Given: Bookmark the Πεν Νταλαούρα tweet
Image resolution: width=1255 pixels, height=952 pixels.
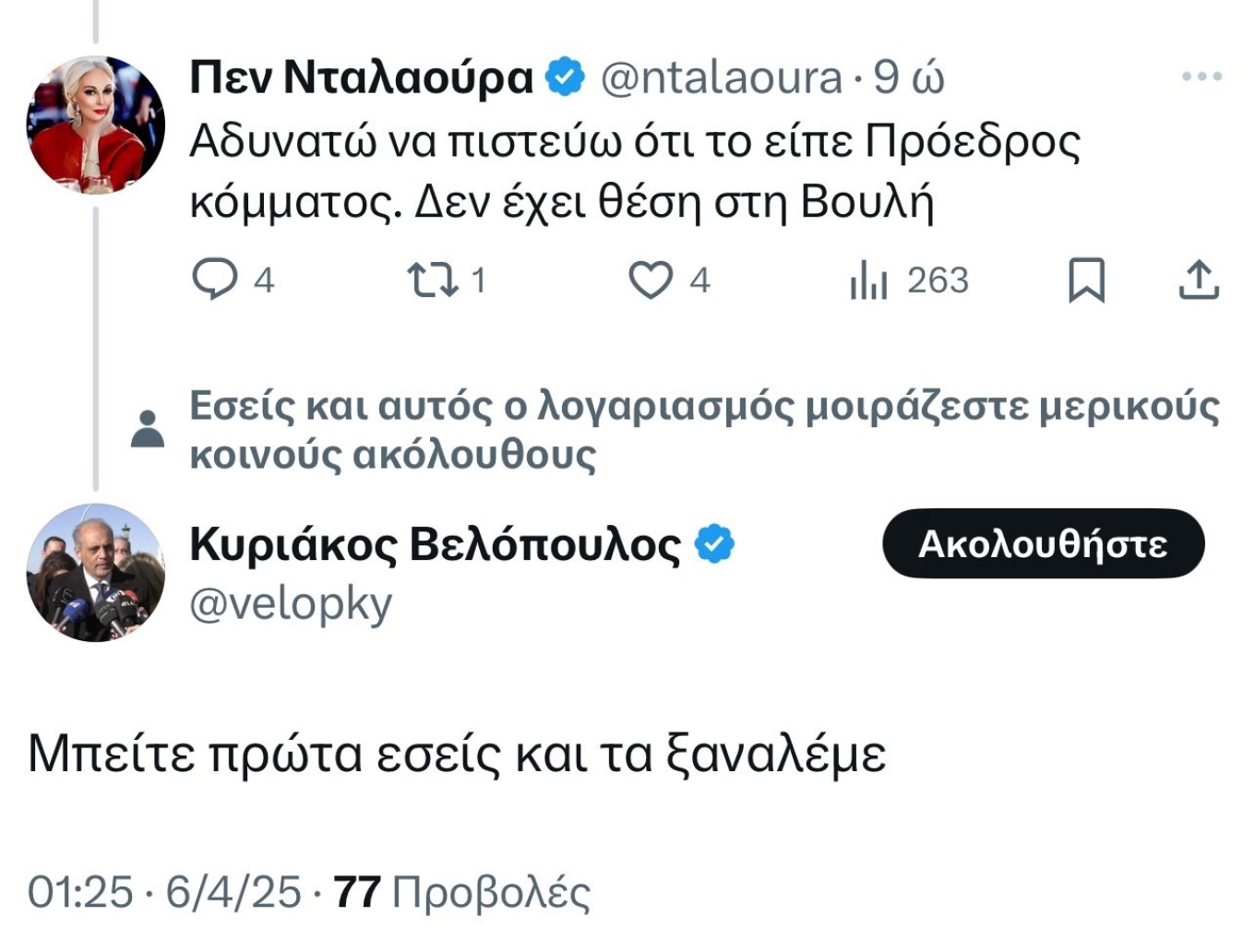Looking at the screenshot, I should click(1086, 280).
